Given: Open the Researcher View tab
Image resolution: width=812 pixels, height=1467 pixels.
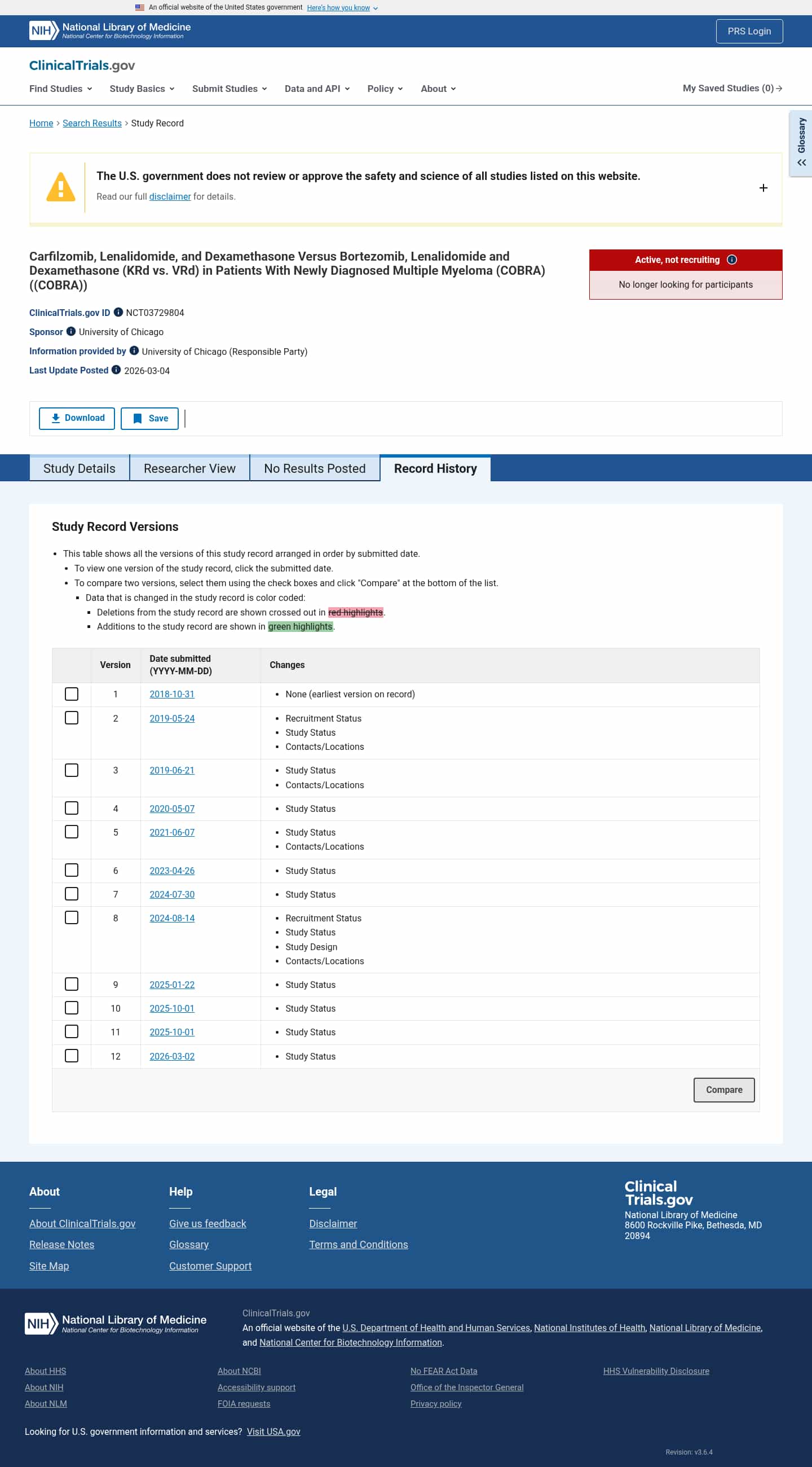Looking at the screenshot, I should point(189,468).
